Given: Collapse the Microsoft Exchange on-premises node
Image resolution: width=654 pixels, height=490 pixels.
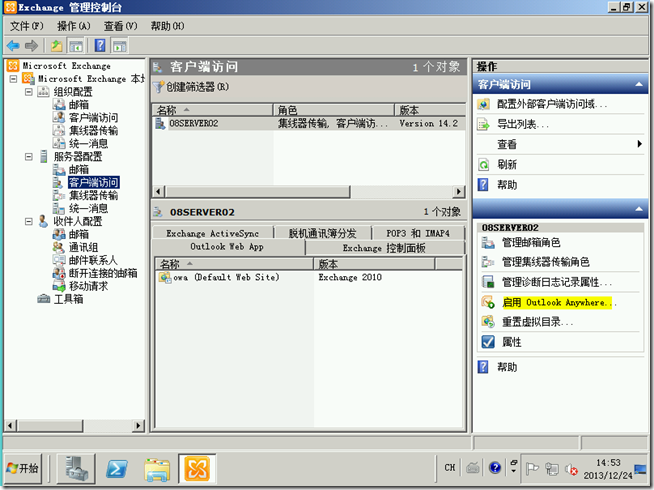Looking at the screenshot, I should click(x=13, y=78).
